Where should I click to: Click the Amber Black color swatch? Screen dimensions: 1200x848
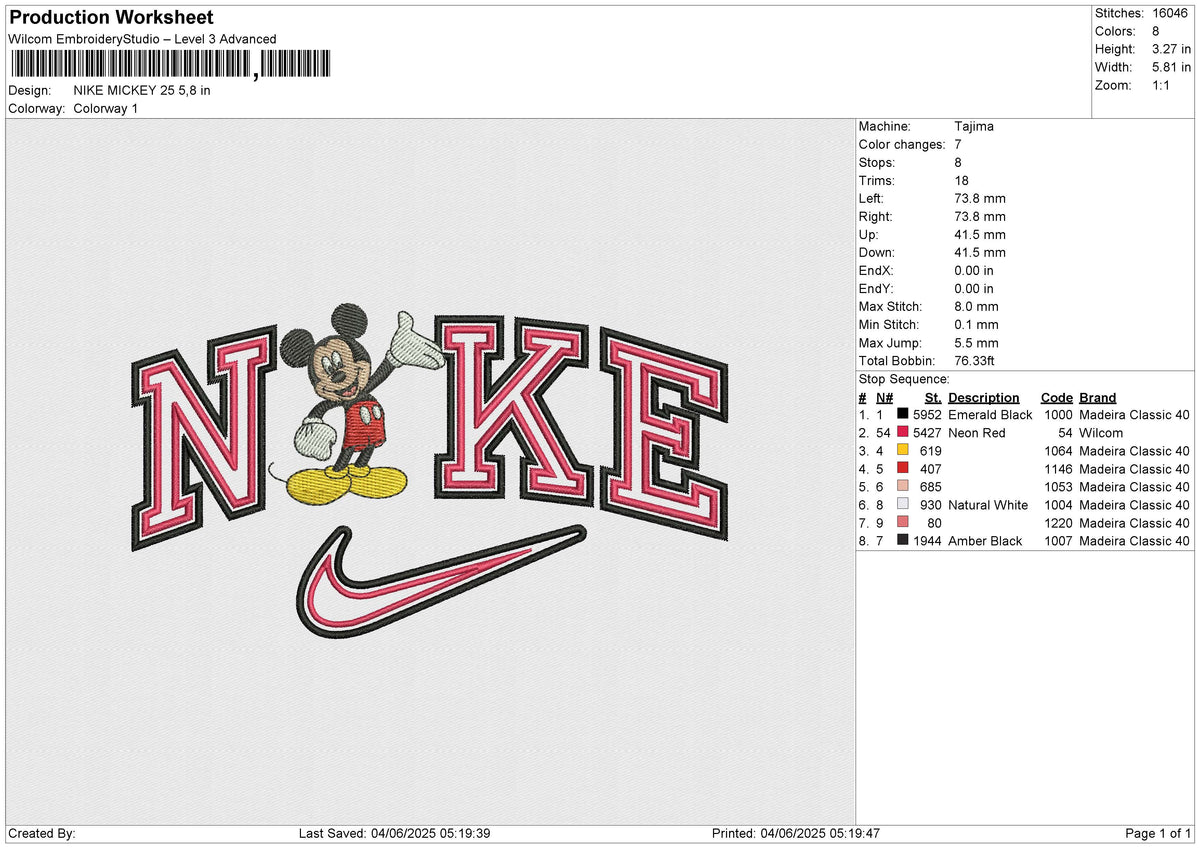point(903,541)
